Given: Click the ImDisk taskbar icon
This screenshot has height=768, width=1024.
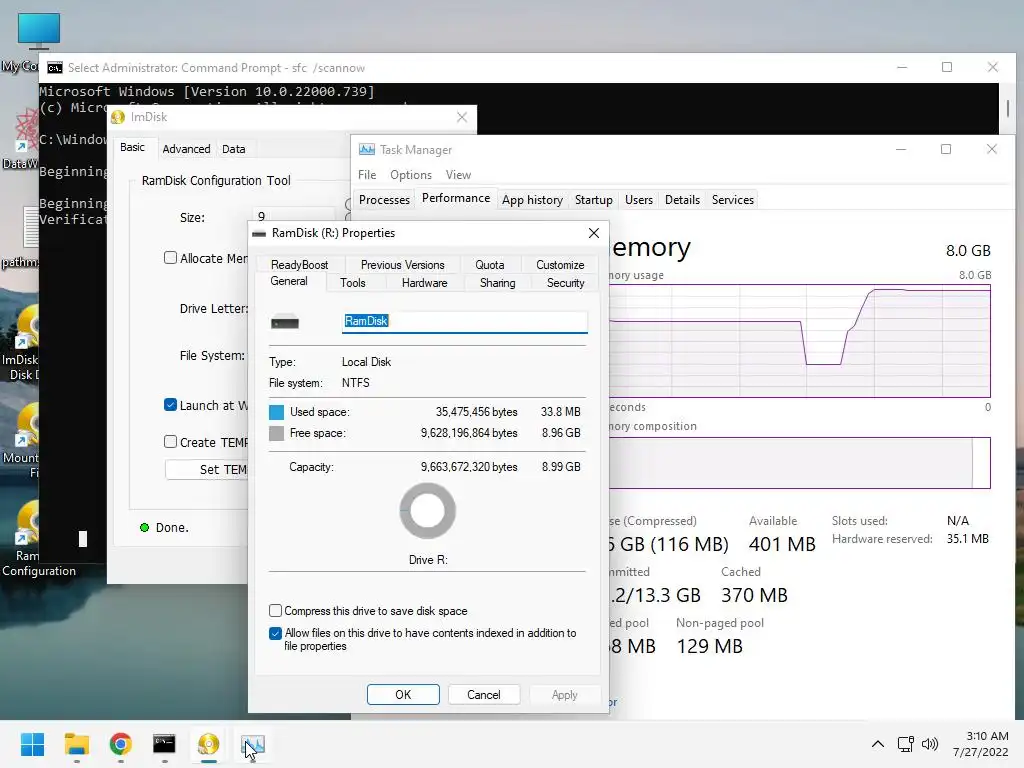Looking at the screenshot, I should (x=208, y=744).
